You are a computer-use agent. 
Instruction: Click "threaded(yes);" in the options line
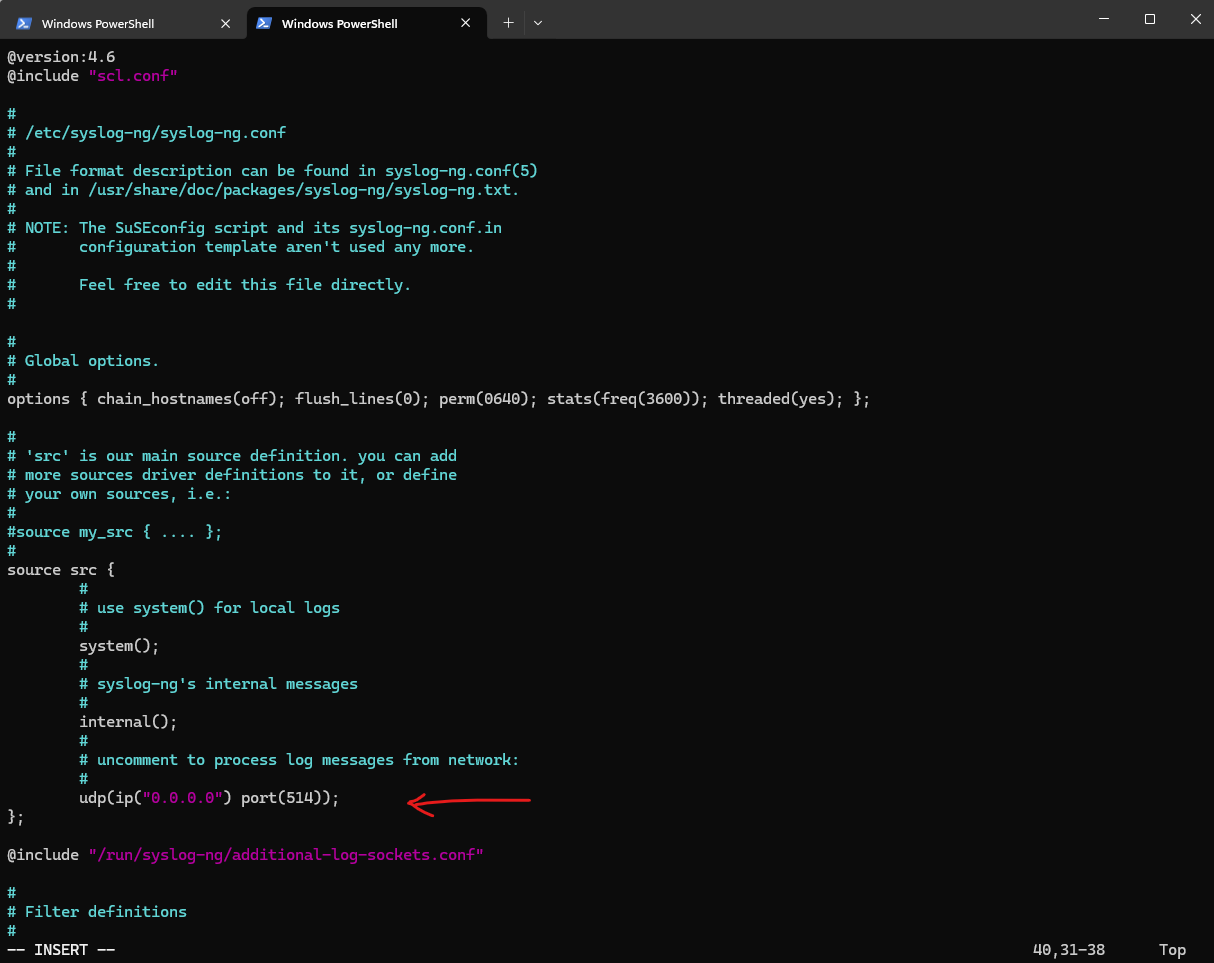point(781,399)
